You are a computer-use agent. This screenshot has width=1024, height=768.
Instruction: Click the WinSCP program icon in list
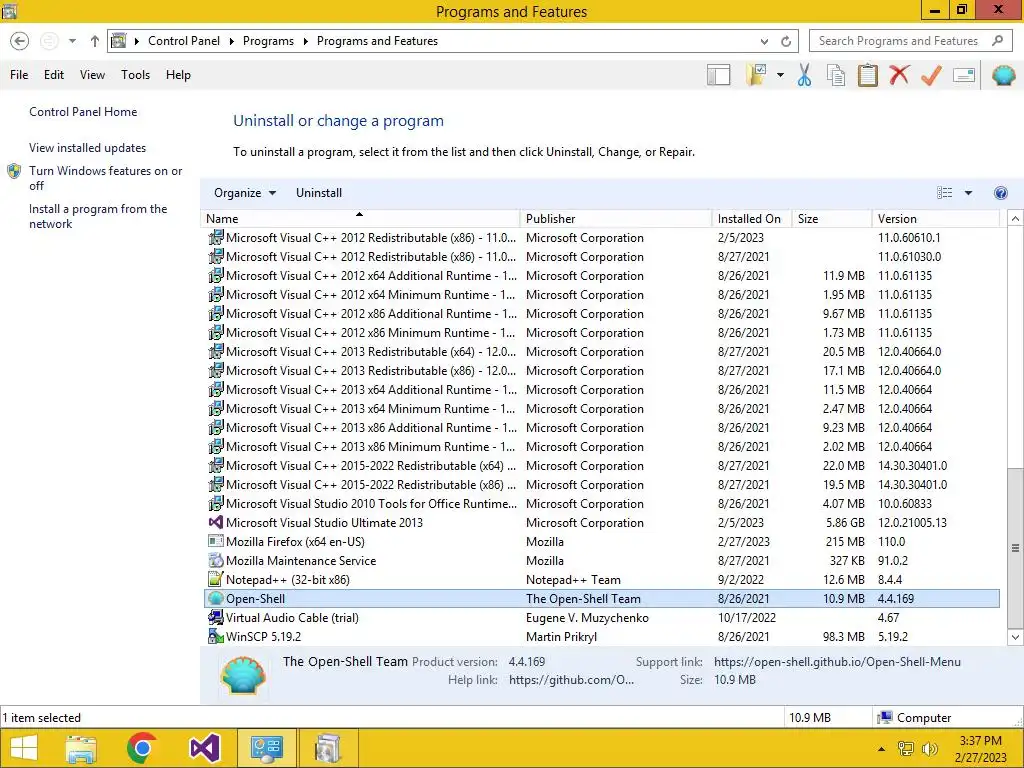(216, 636)
